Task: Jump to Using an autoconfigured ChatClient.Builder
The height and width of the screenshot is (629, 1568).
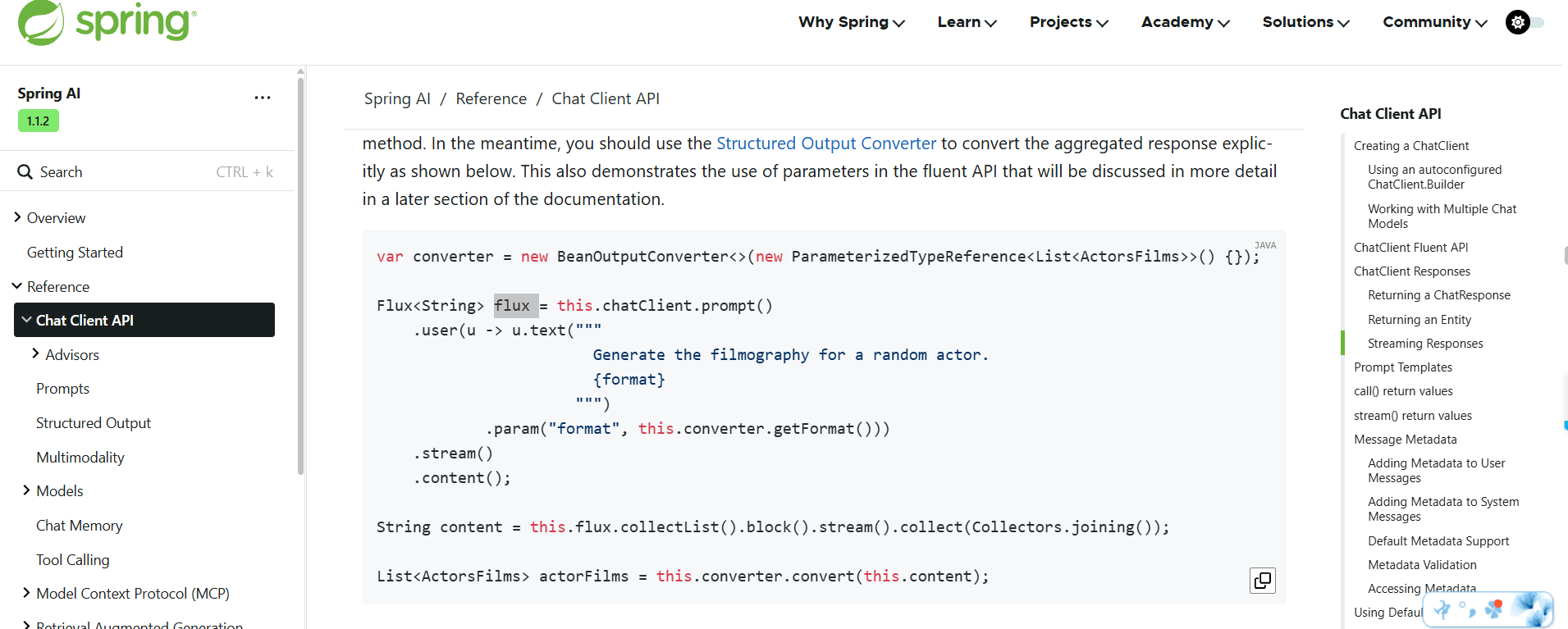Action: click(1434, 177)
